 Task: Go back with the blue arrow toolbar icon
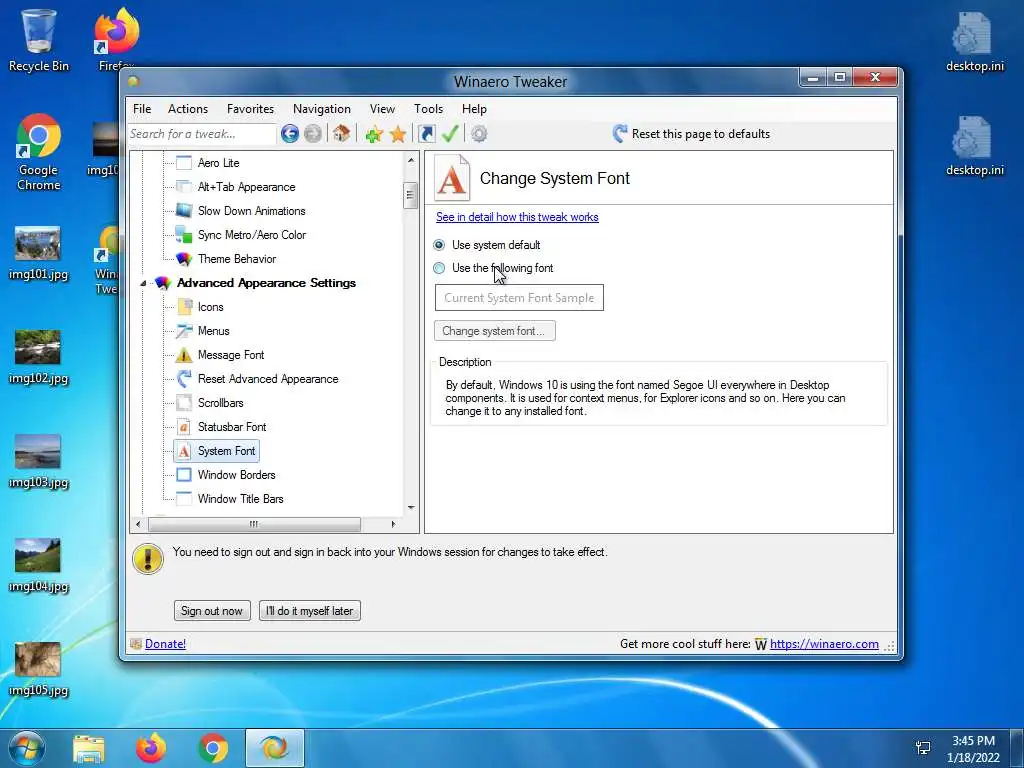coord(290,134)
